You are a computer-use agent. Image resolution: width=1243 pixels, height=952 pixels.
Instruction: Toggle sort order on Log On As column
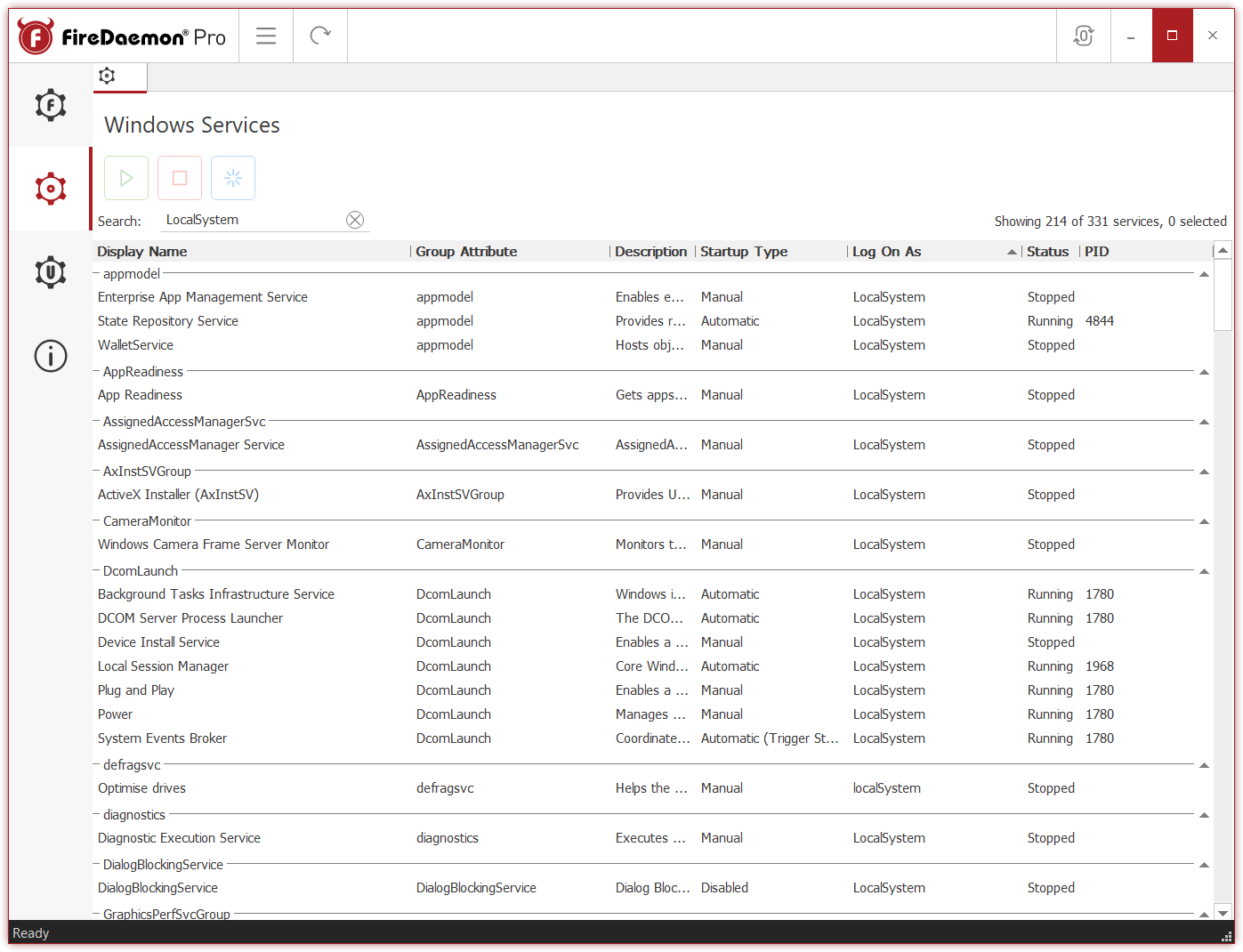pos(886,252)
